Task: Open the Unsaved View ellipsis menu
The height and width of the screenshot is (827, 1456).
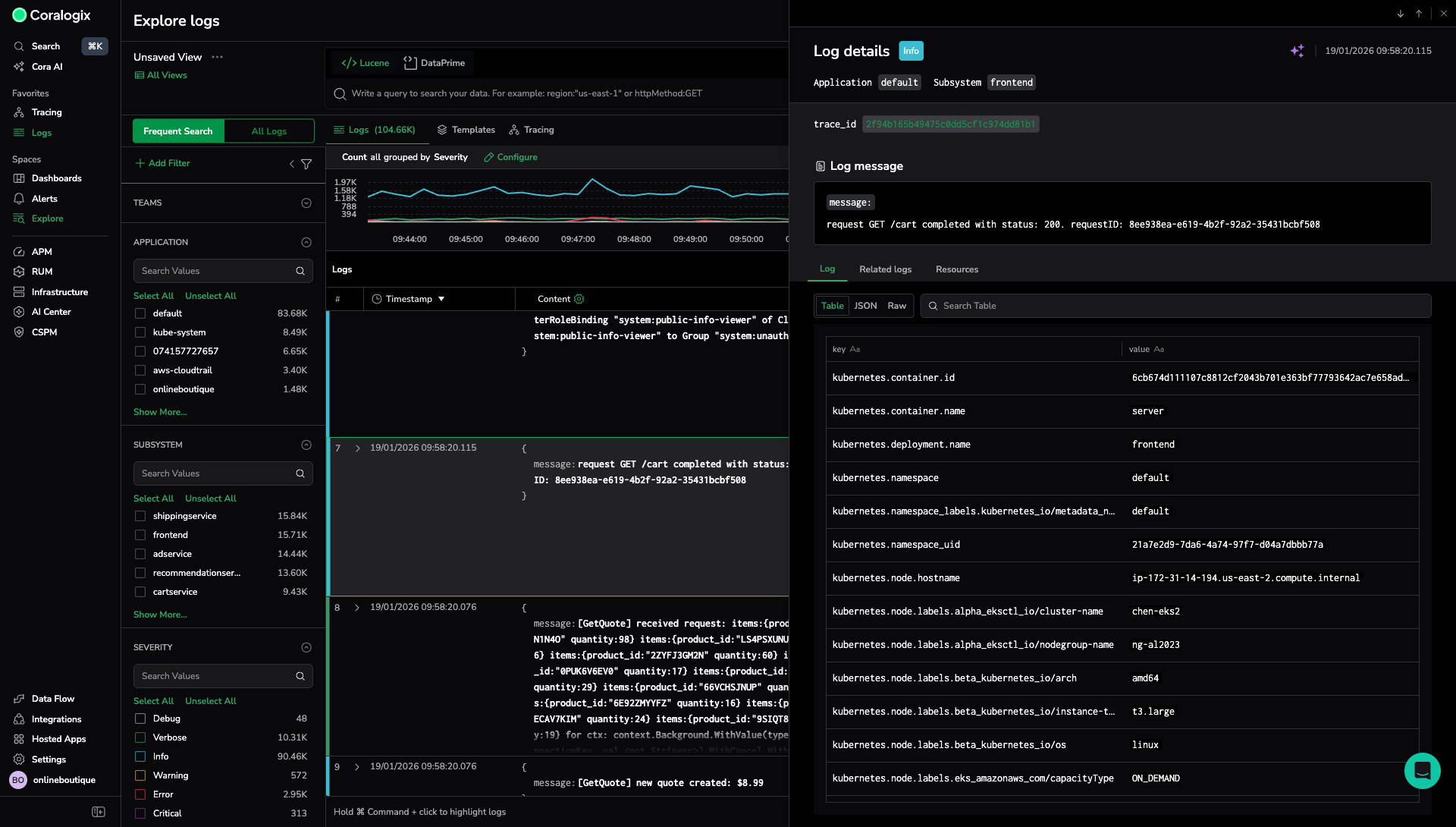Action: coord(218,57)
